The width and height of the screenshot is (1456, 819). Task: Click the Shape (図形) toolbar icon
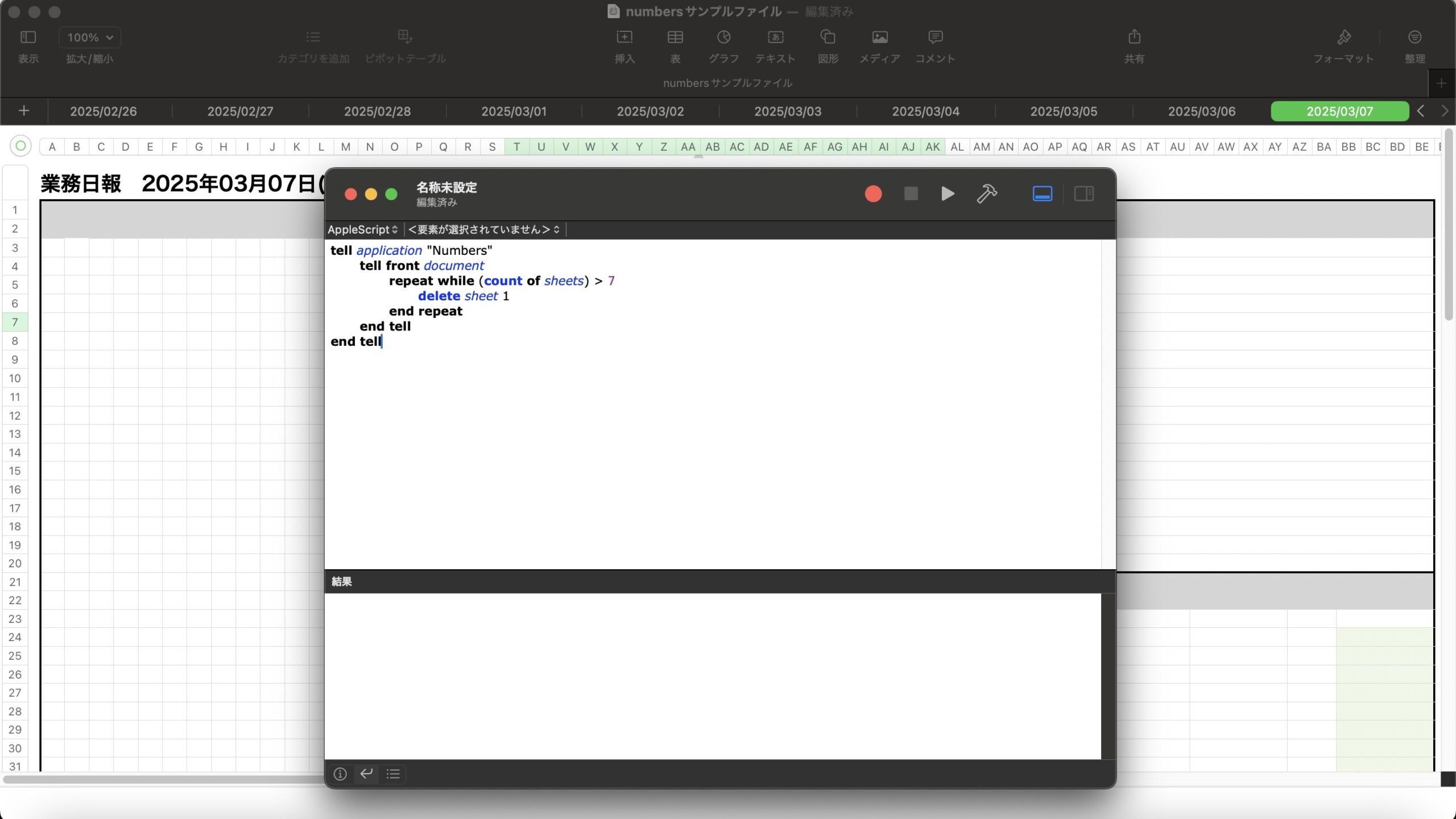click(x=828, y=38)
